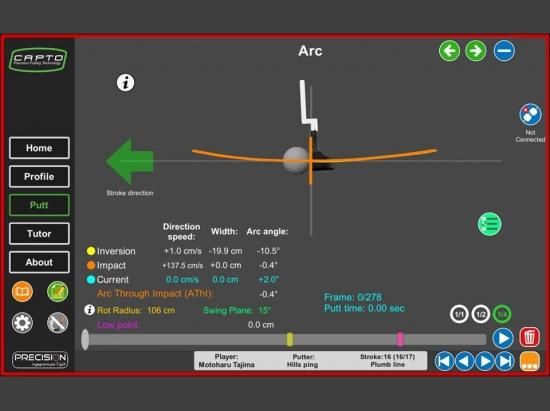Click the Profile button
This screenshot has width=550, height=411.
[x=39, y=176]
